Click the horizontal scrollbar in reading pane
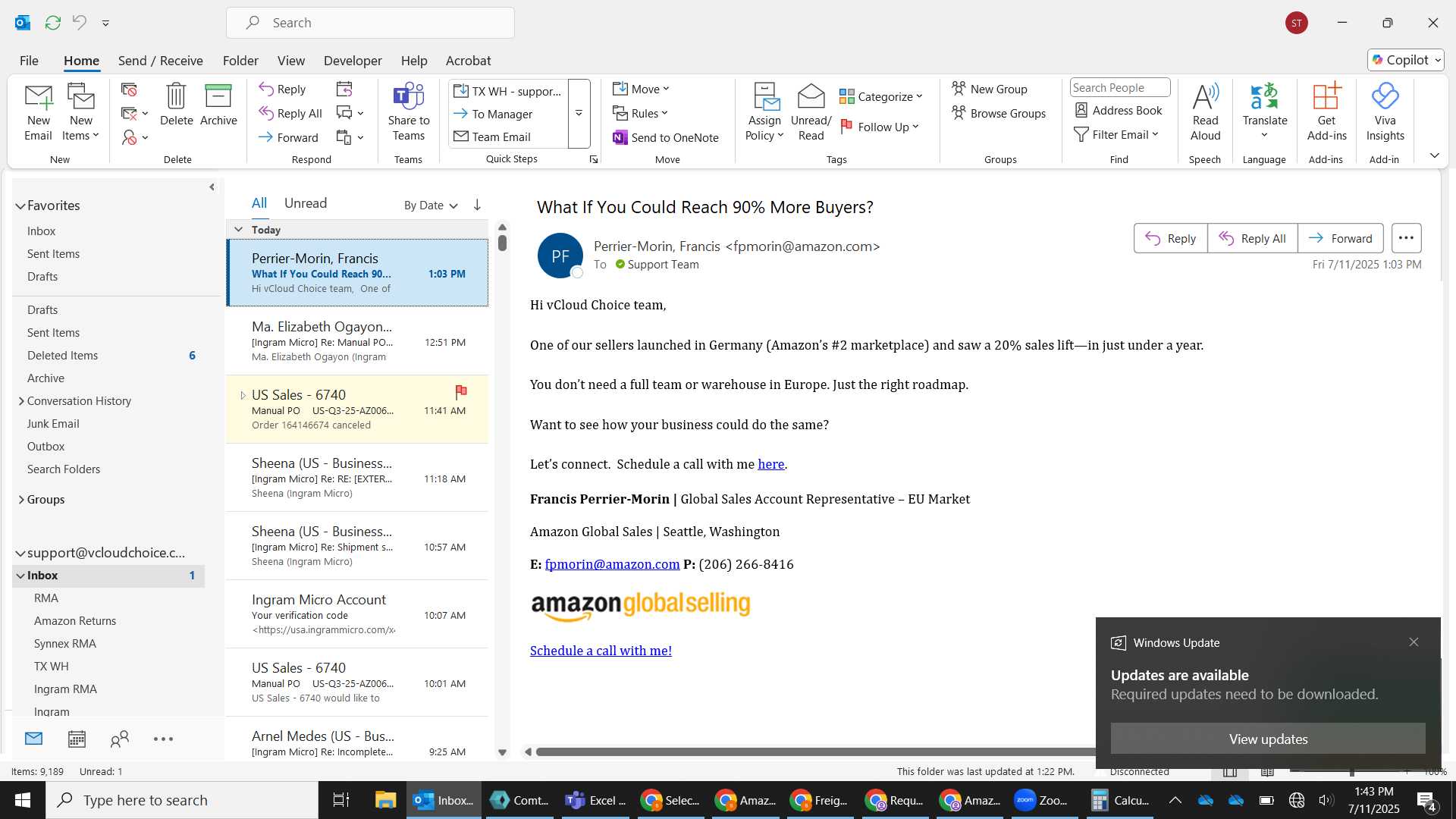 click(x=815, y=752)
